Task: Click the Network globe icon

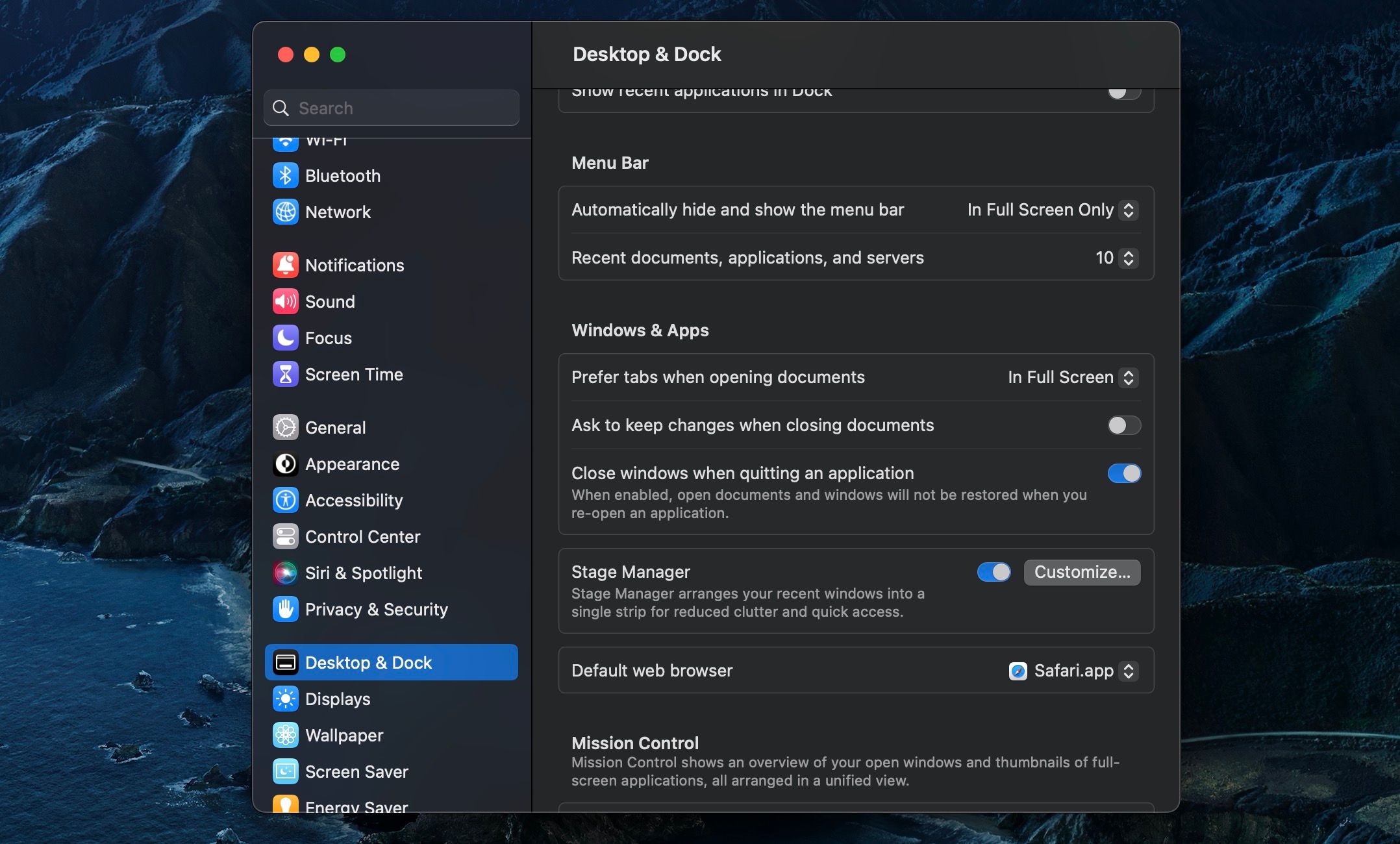Action: (x=285, y=212)
